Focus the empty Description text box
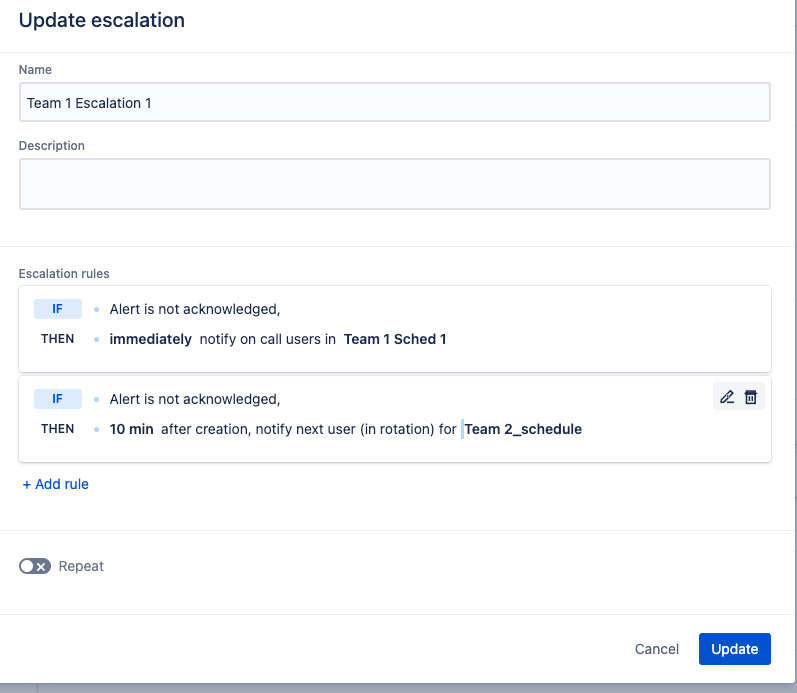 [x=394, y=184]
